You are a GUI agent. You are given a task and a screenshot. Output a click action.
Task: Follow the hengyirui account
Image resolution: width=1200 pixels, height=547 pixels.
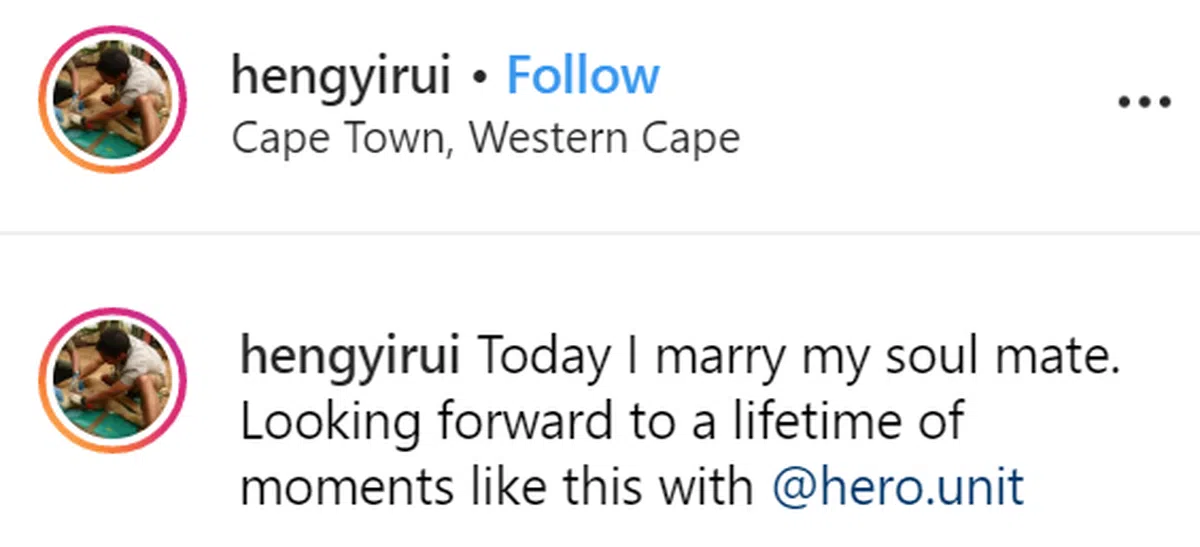(582, 77)
